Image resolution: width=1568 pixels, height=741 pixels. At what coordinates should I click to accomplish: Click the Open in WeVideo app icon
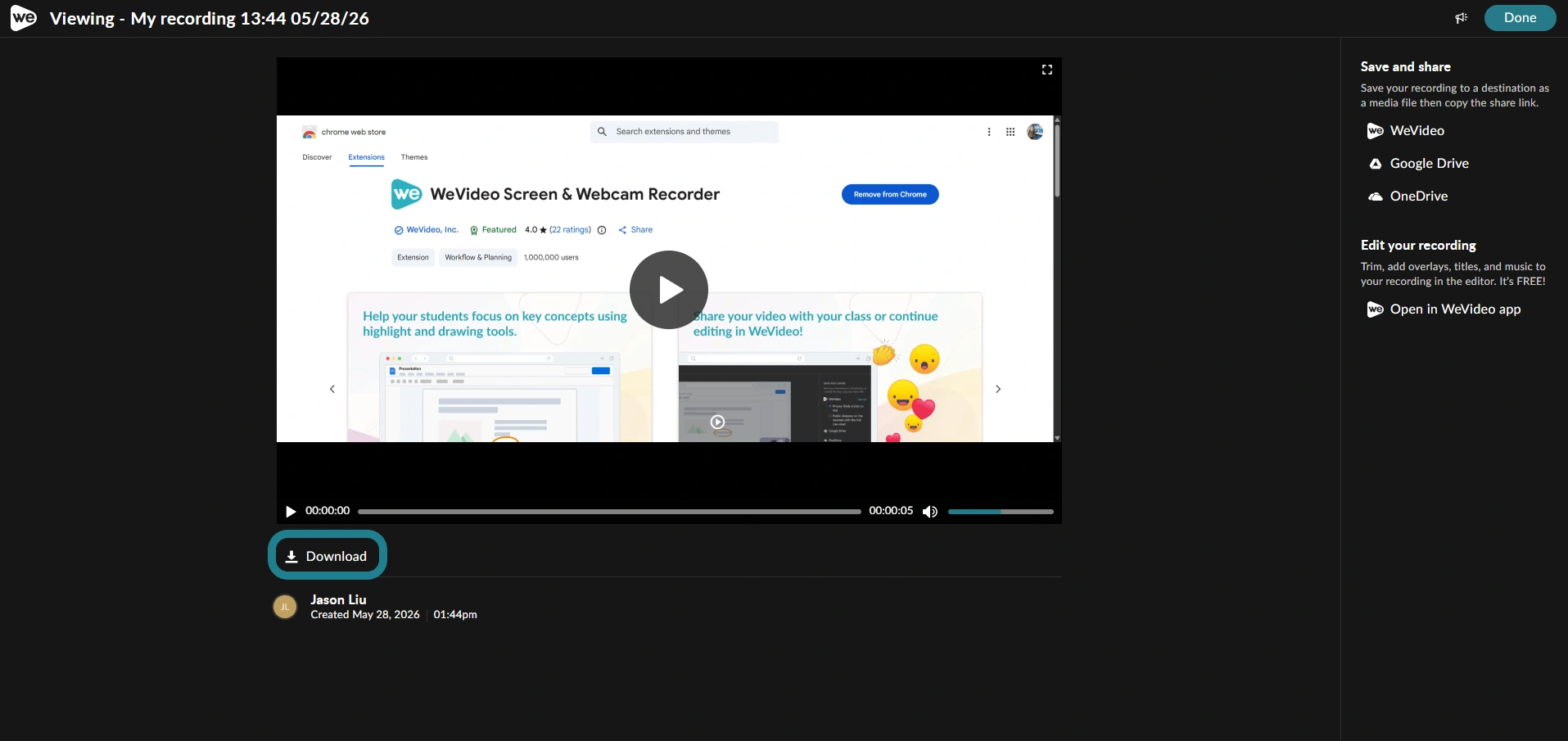point(1376,310)
